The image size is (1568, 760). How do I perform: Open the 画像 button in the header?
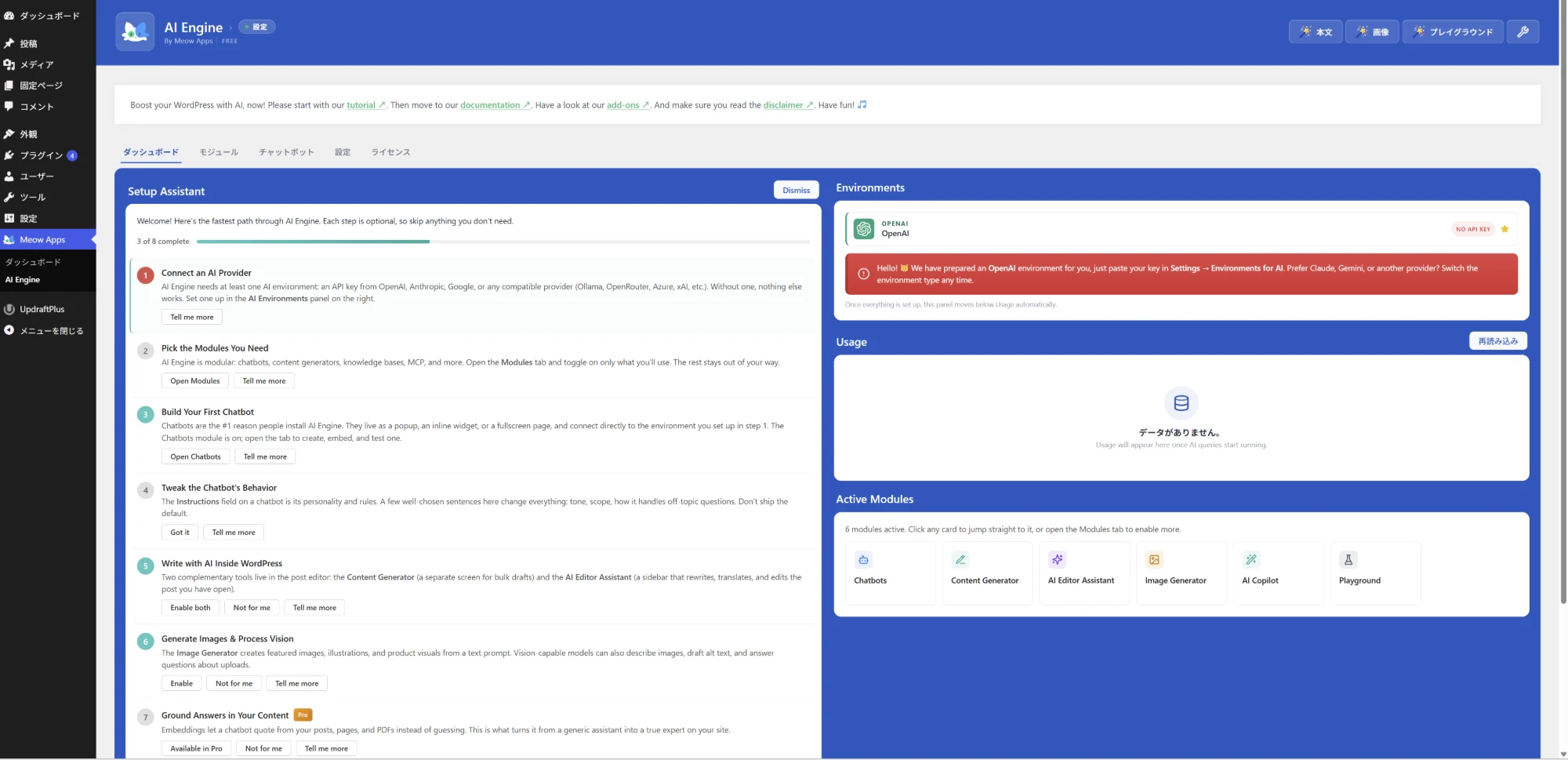(1372, 31)
